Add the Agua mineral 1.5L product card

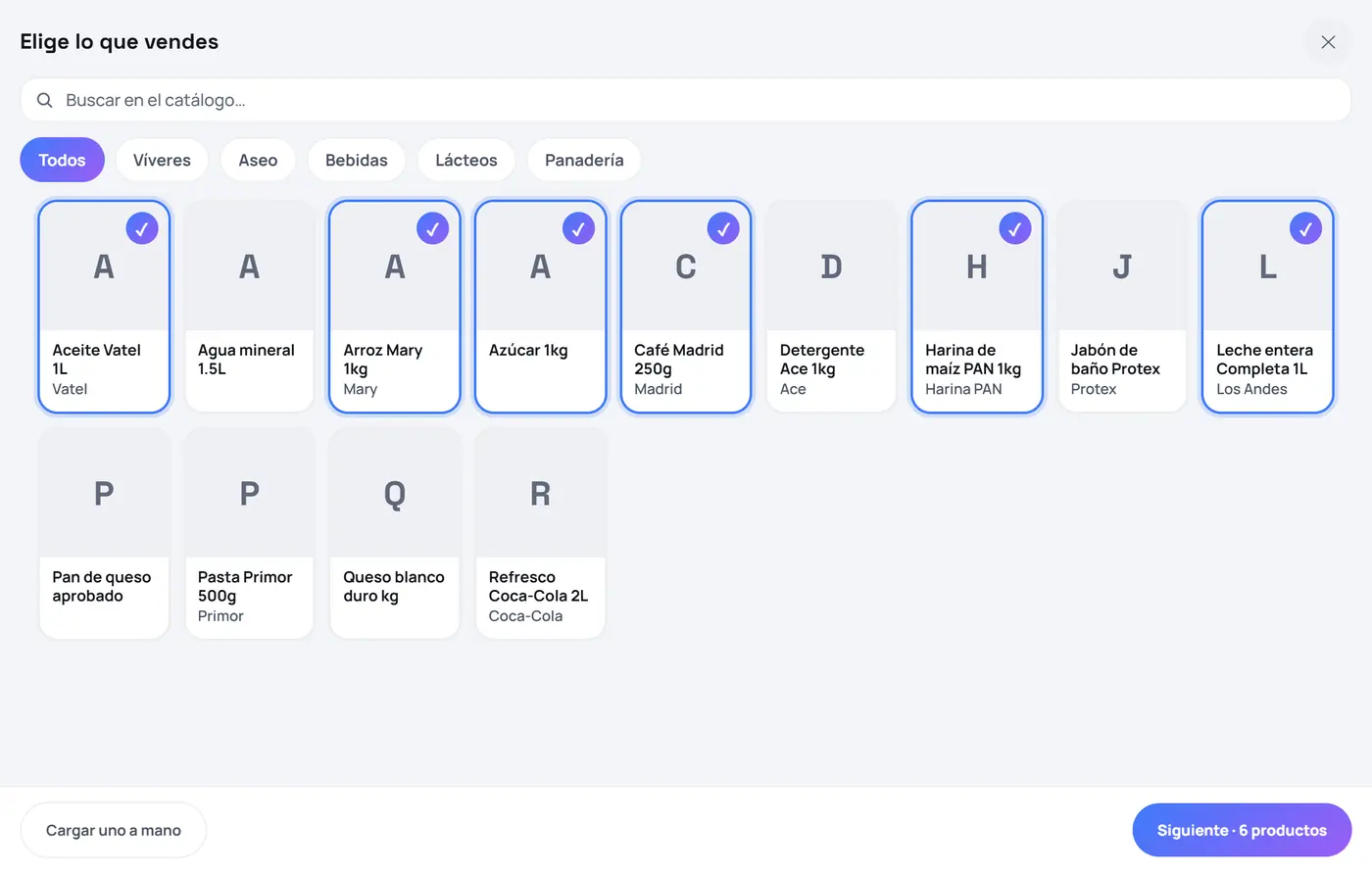pyautogui.click(x=249, y=307)
